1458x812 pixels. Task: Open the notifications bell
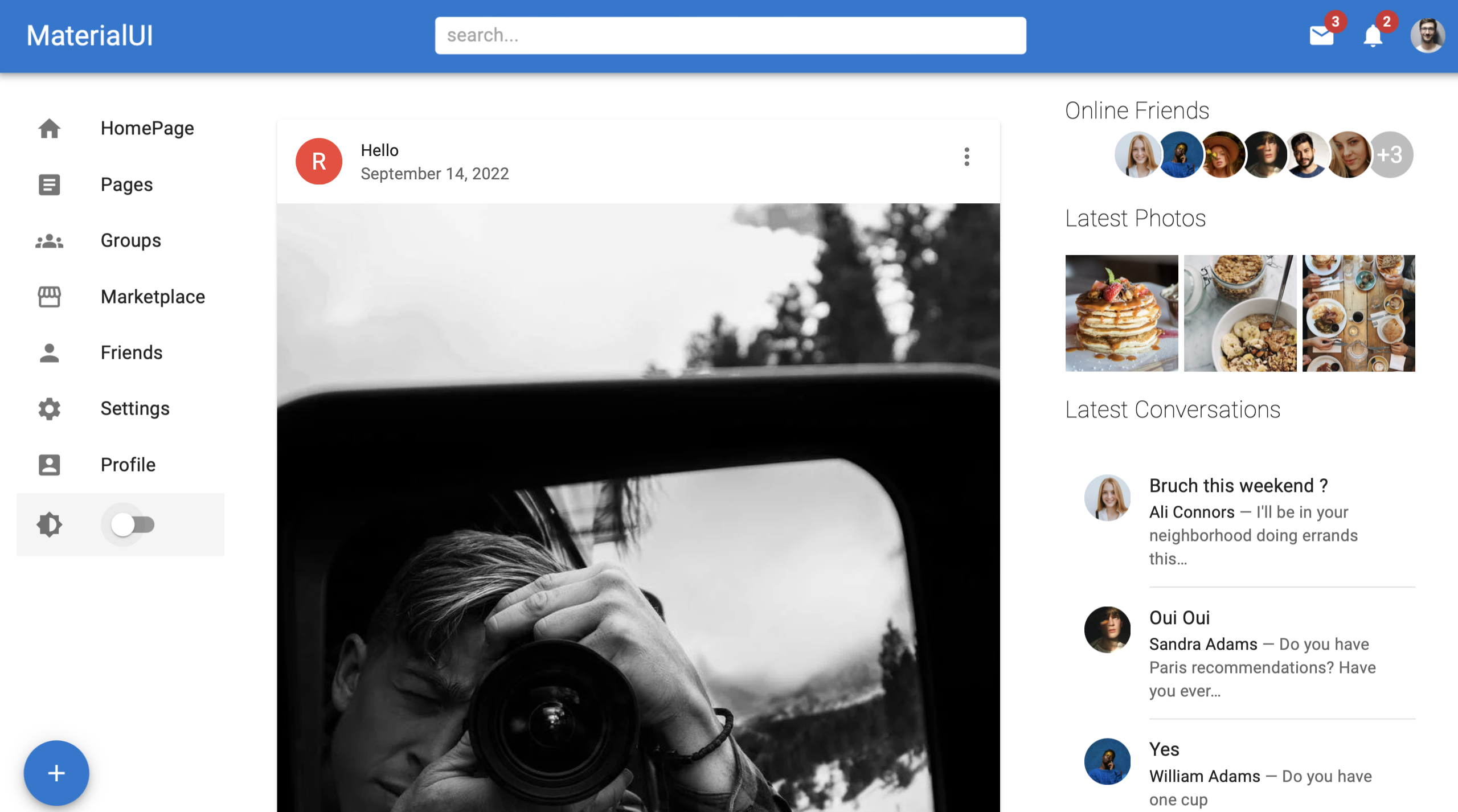tap(1373, 36)
